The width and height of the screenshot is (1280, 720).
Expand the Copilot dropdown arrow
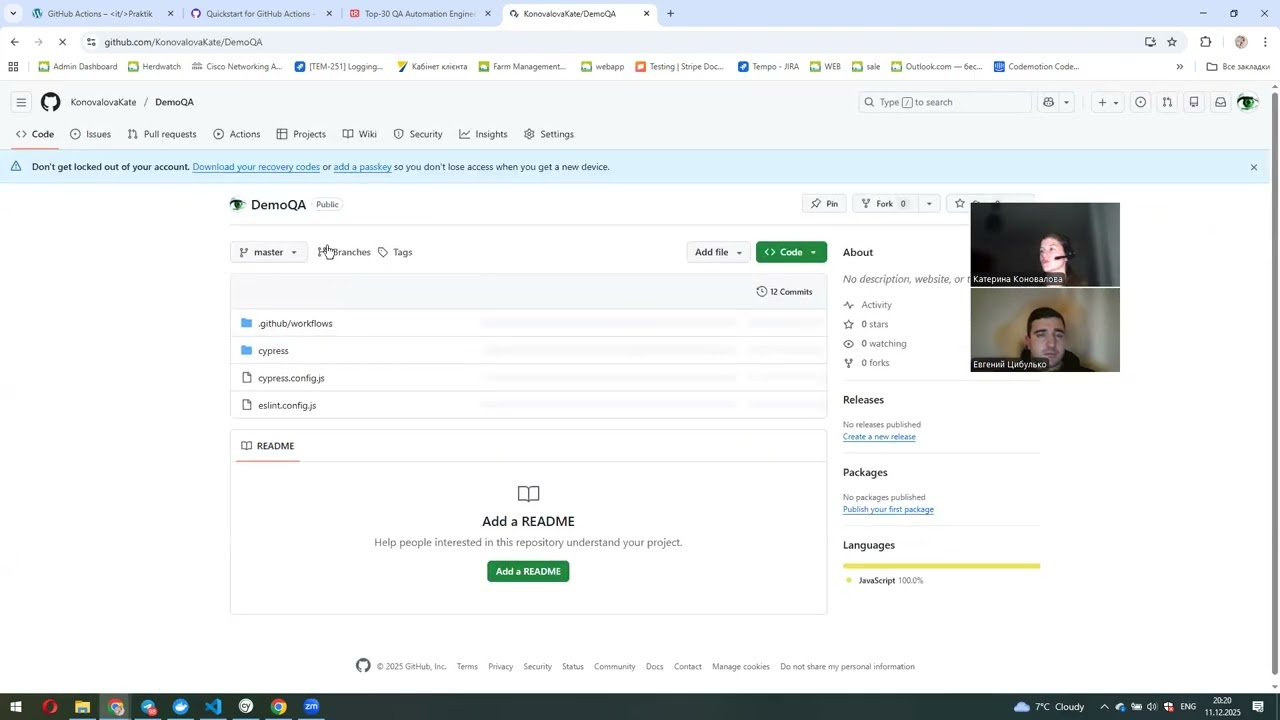click(1066, 102)
